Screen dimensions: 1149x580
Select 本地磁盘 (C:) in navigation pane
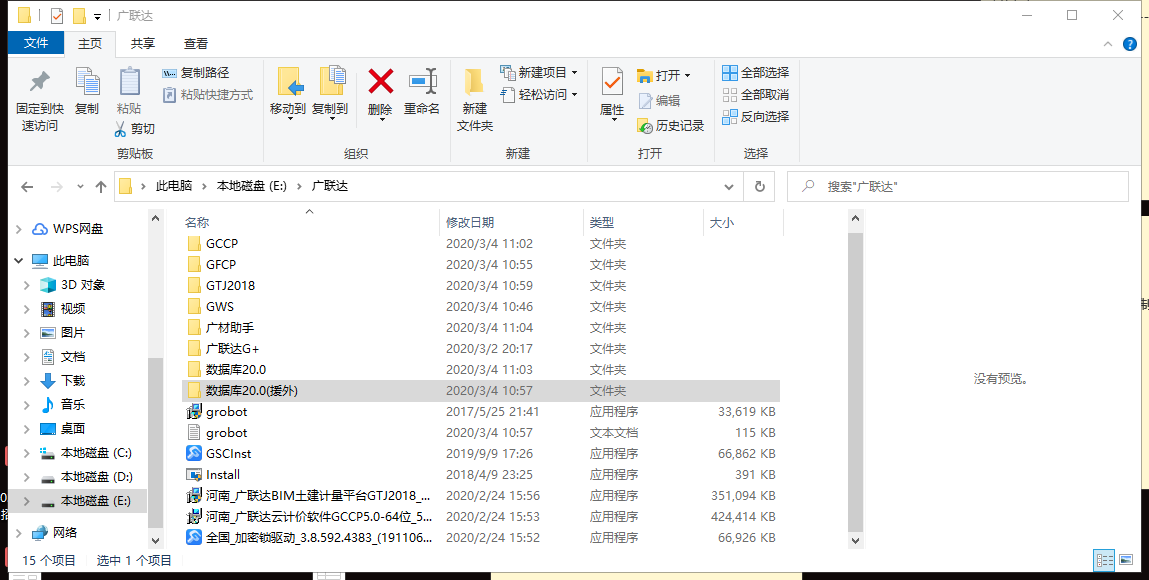(x=96, y=453)
